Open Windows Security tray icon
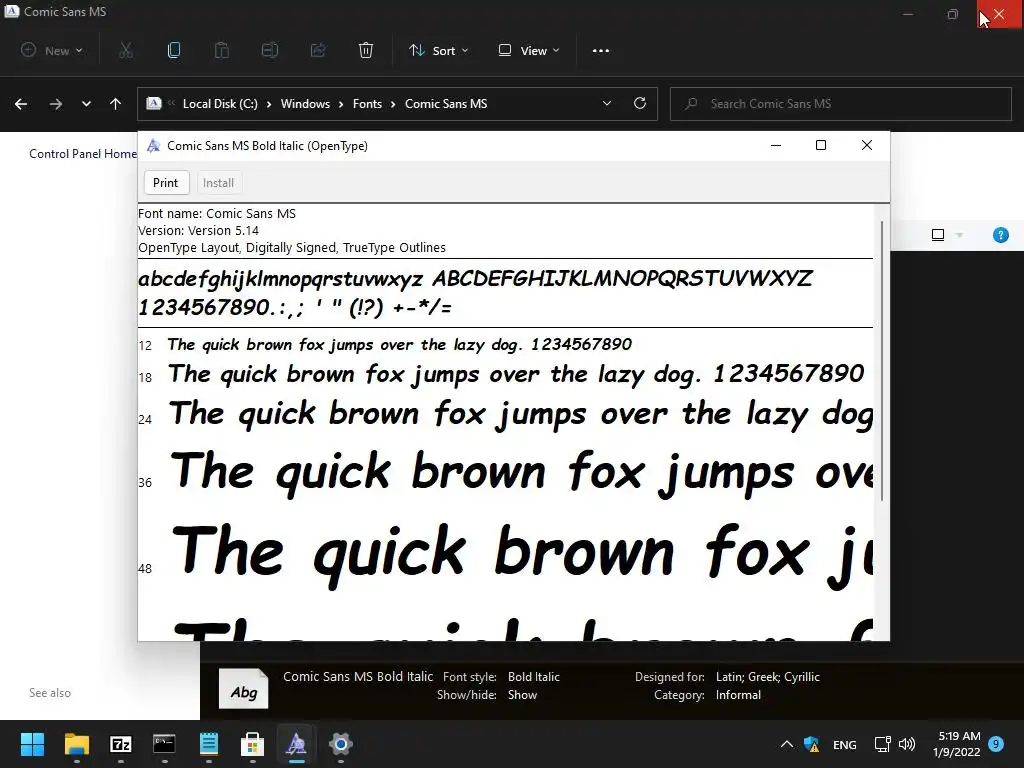Image resolution: width=1024 pixels, height=768 pixels. [x=812, y=744]
